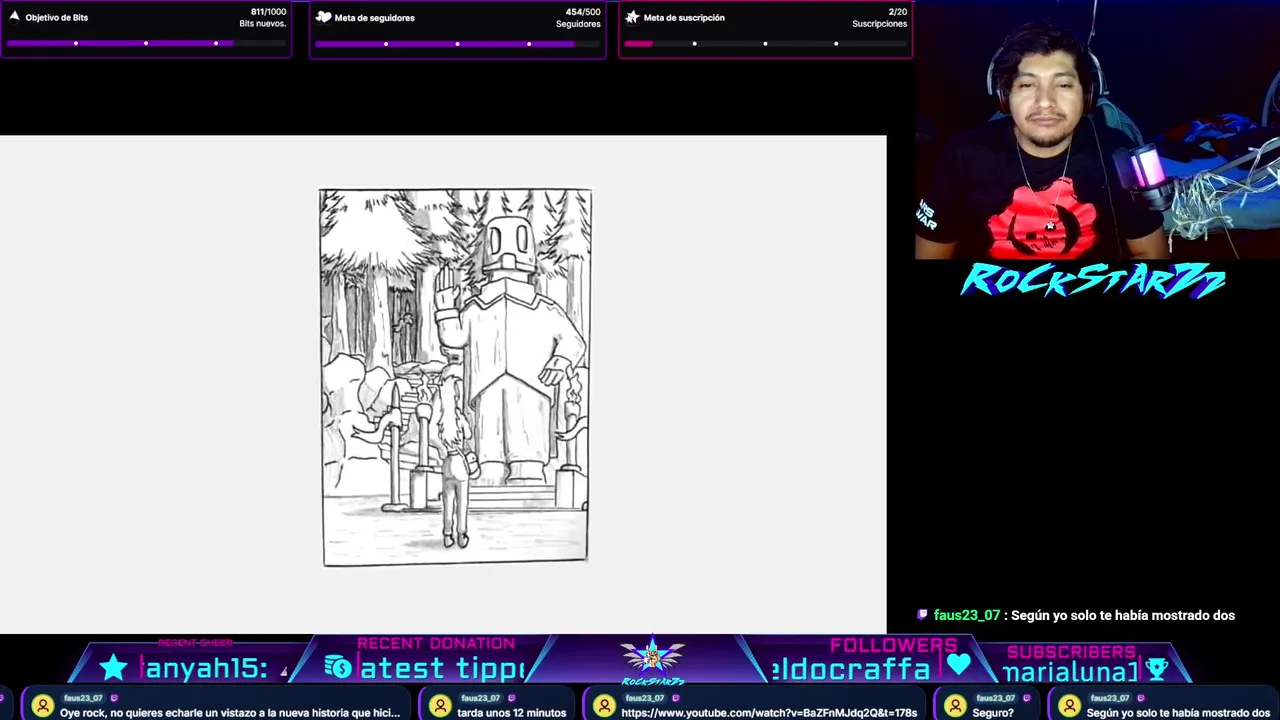Click the streamer webcam feed
The width and height of the screenshot is (1280, 720).
coord(1097,130)
